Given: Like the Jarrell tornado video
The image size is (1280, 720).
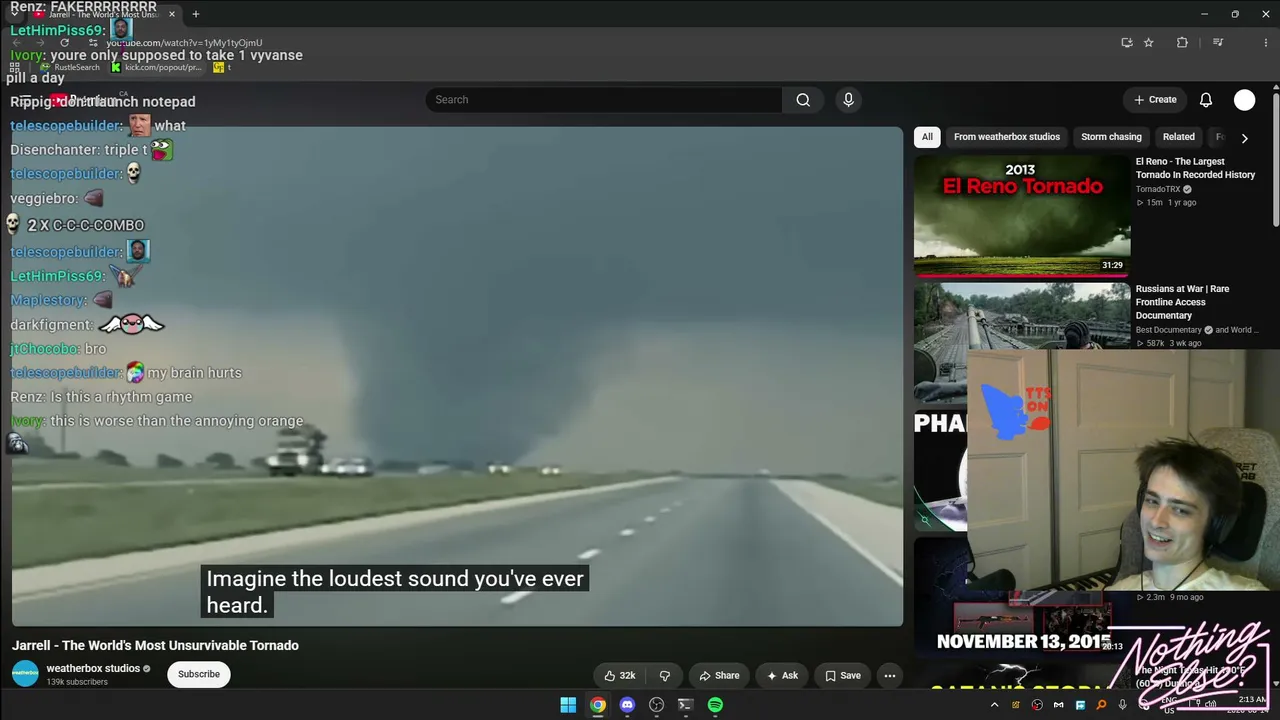Looking at the screenshot, I should pyautogui.click(x=620, y=675).
